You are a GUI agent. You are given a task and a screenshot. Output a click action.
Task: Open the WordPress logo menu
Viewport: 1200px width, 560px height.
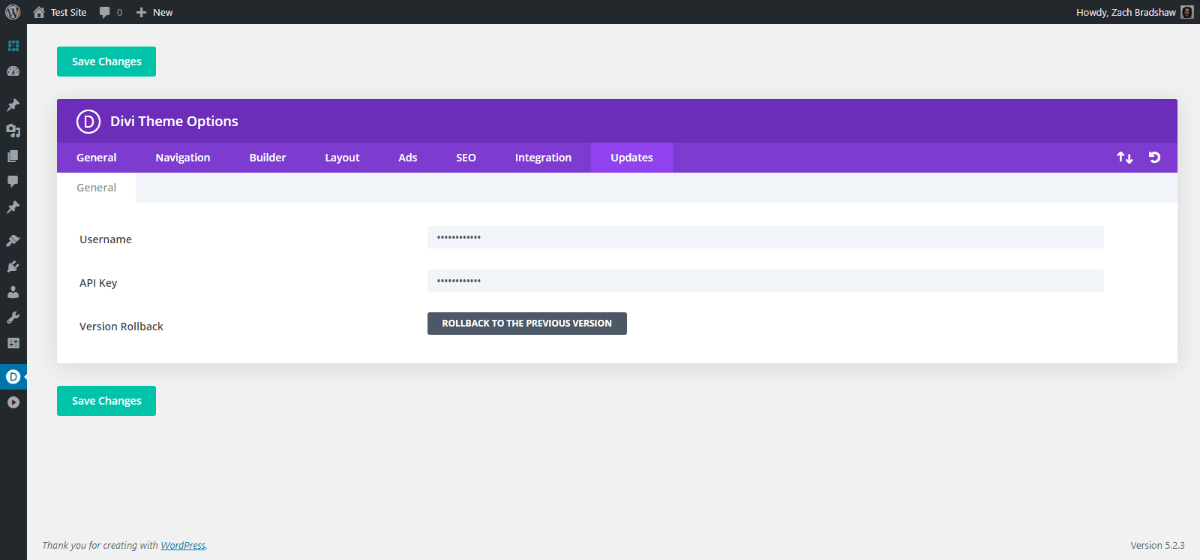(13, 12)
